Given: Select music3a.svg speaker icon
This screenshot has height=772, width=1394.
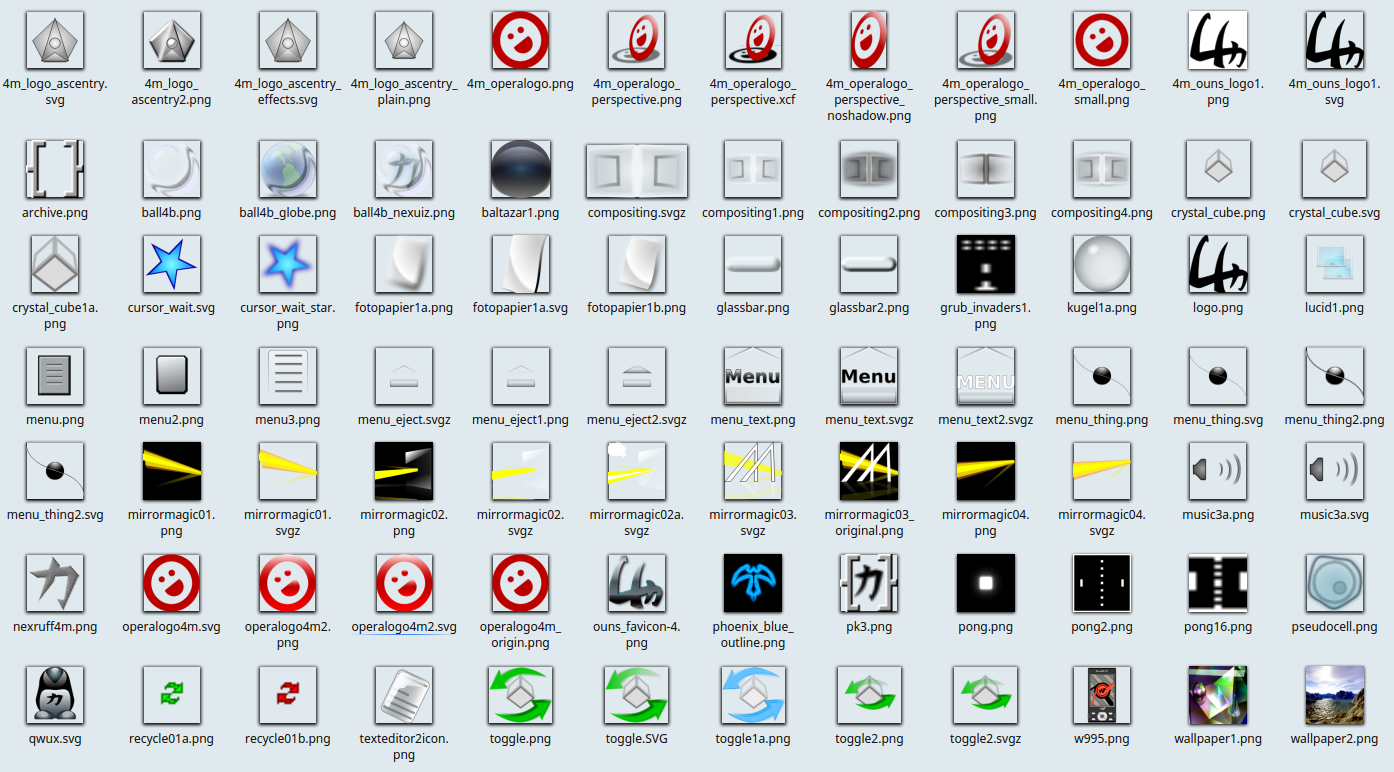Looking at the screenshot, I should [x=1334, y=471].
